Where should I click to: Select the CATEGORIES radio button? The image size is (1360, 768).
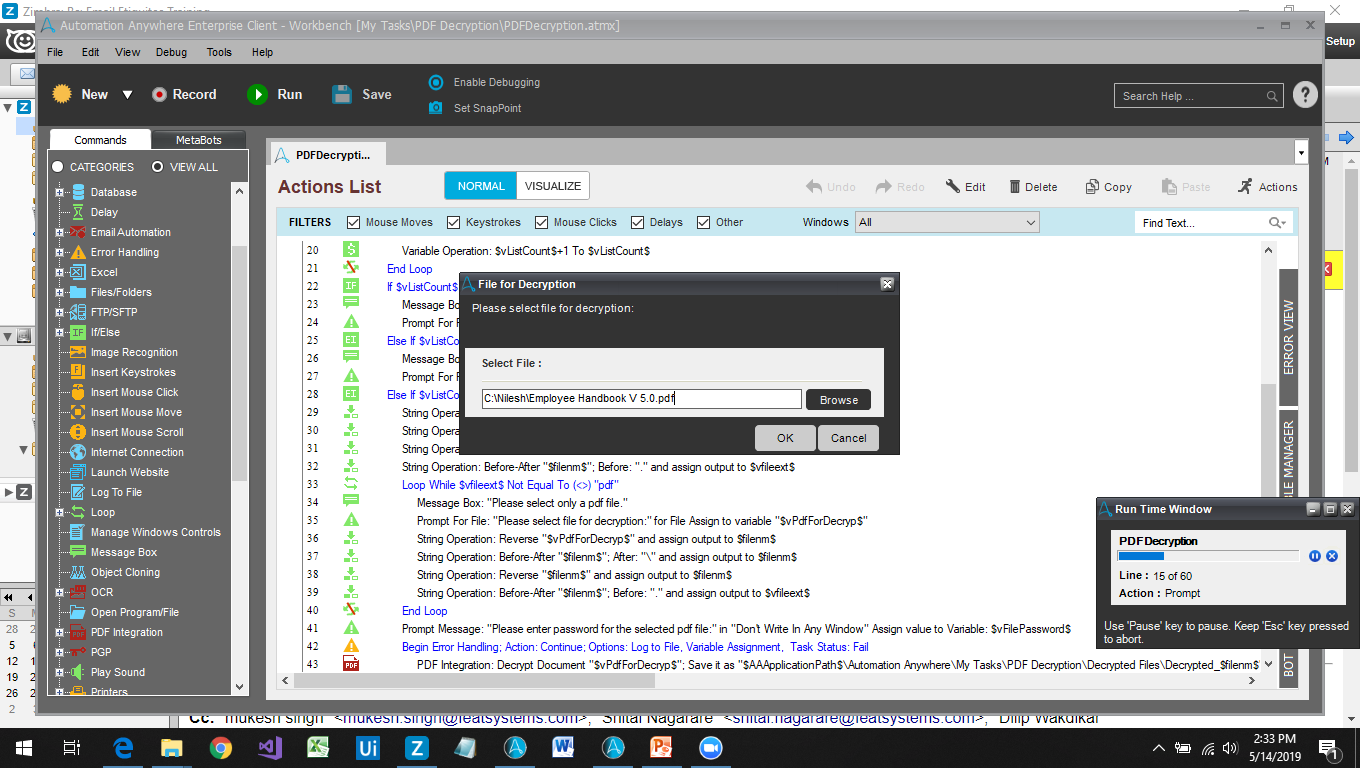tap(58, 167)
